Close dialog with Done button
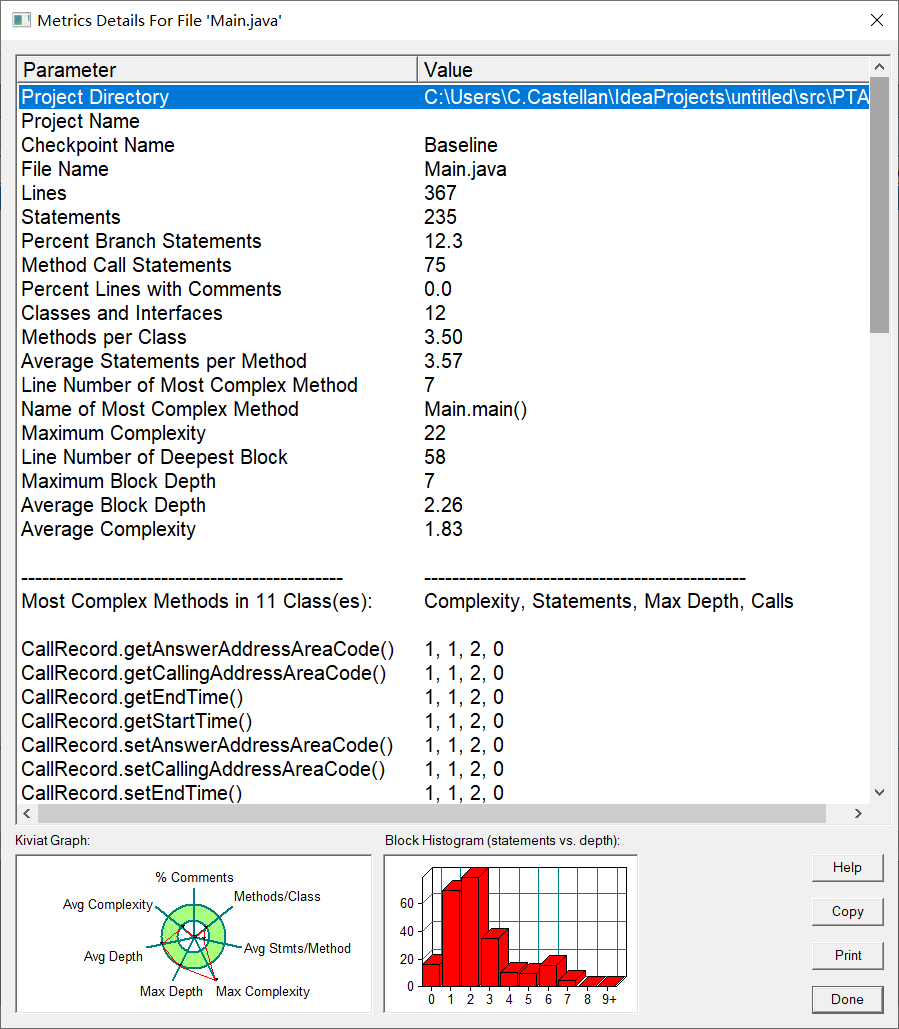This screenshot has height=1029, width=899. click(847, 999)
